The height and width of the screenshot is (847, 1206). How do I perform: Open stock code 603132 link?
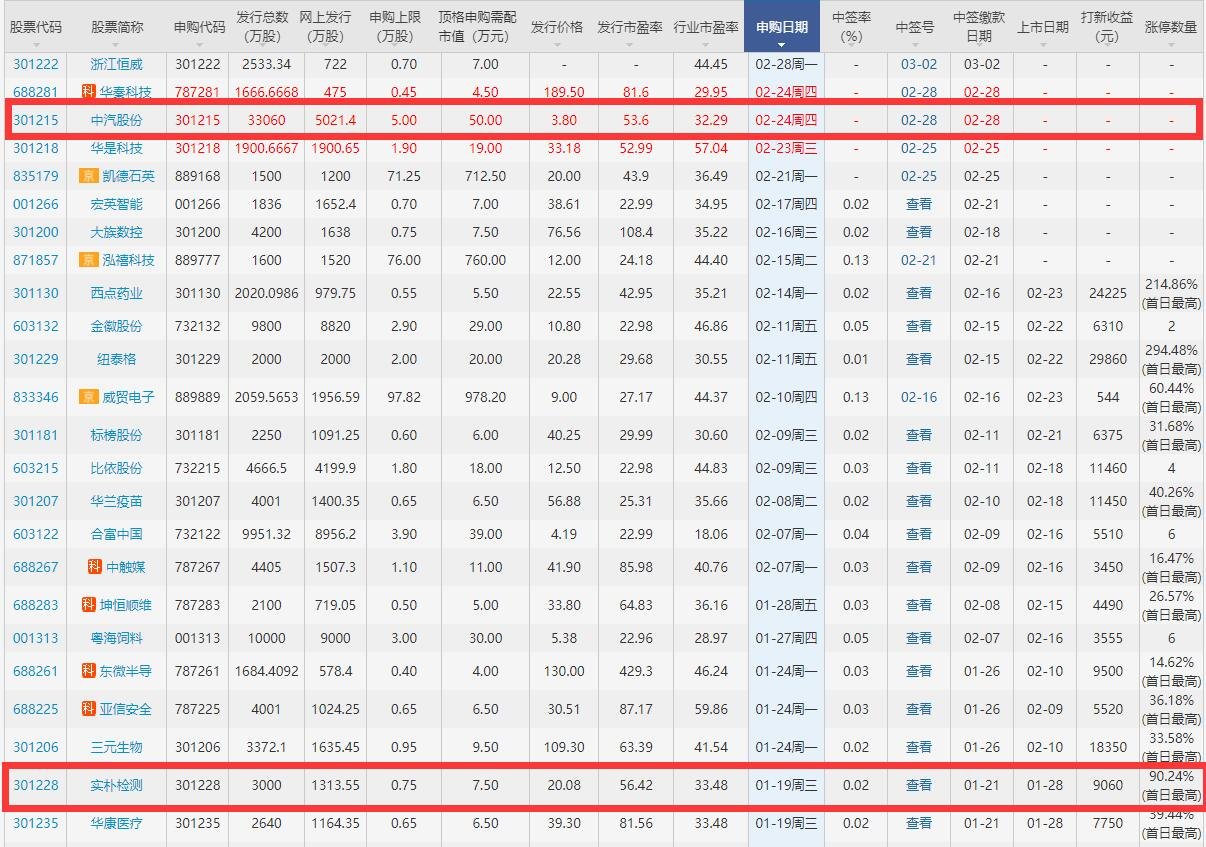(x=35, y=326)
